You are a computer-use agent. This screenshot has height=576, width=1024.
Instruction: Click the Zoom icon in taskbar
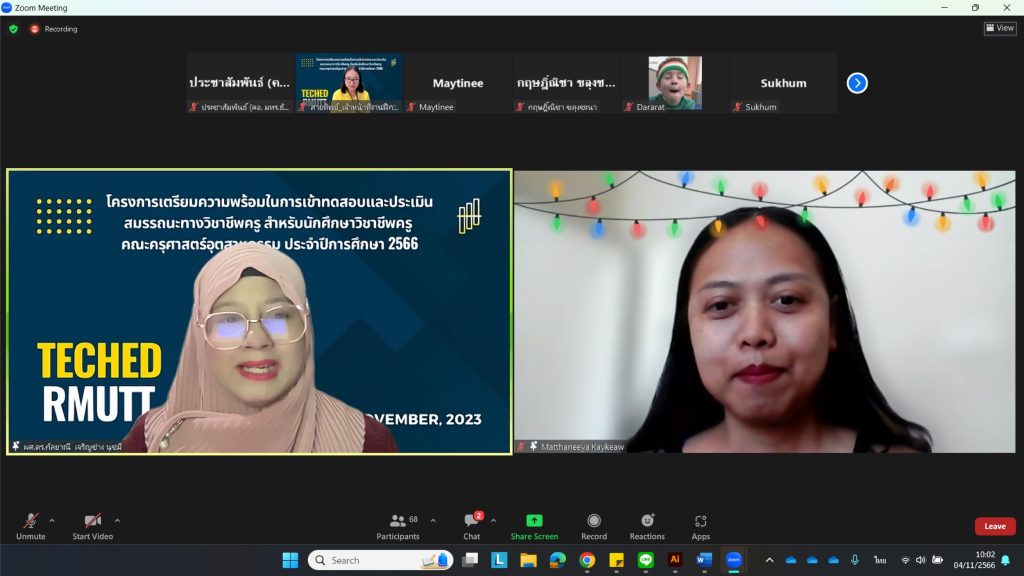pyautogui.click(x=733, y=560)
